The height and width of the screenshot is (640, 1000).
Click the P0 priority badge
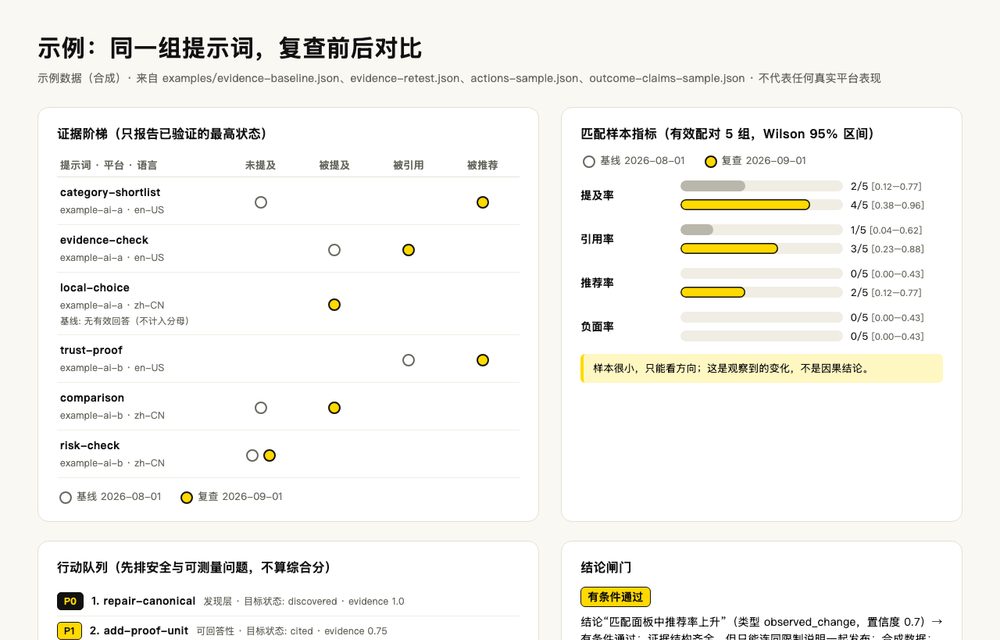click(x=70, y=601)
